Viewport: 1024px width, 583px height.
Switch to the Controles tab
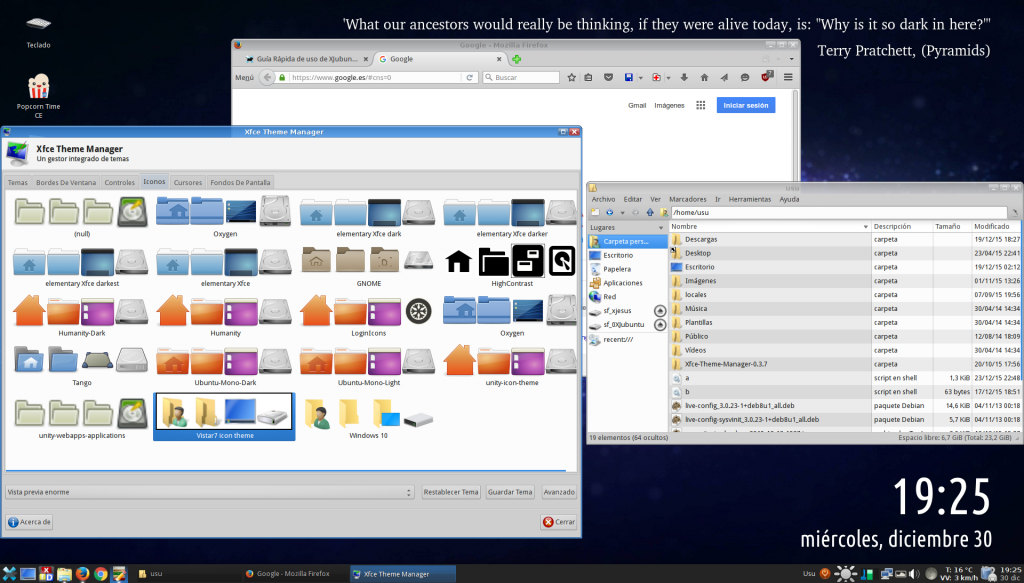click(x=120, y=183)
